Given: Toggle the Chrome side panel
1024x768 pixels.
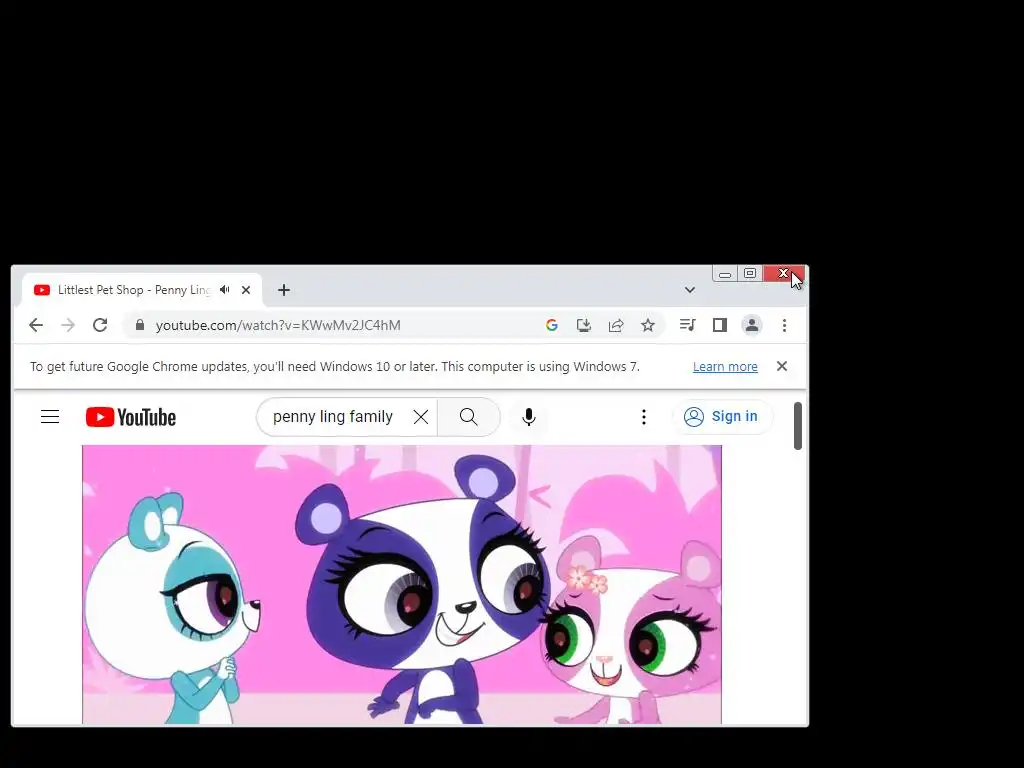Looking at the screenshot, I should coord(720,325).
